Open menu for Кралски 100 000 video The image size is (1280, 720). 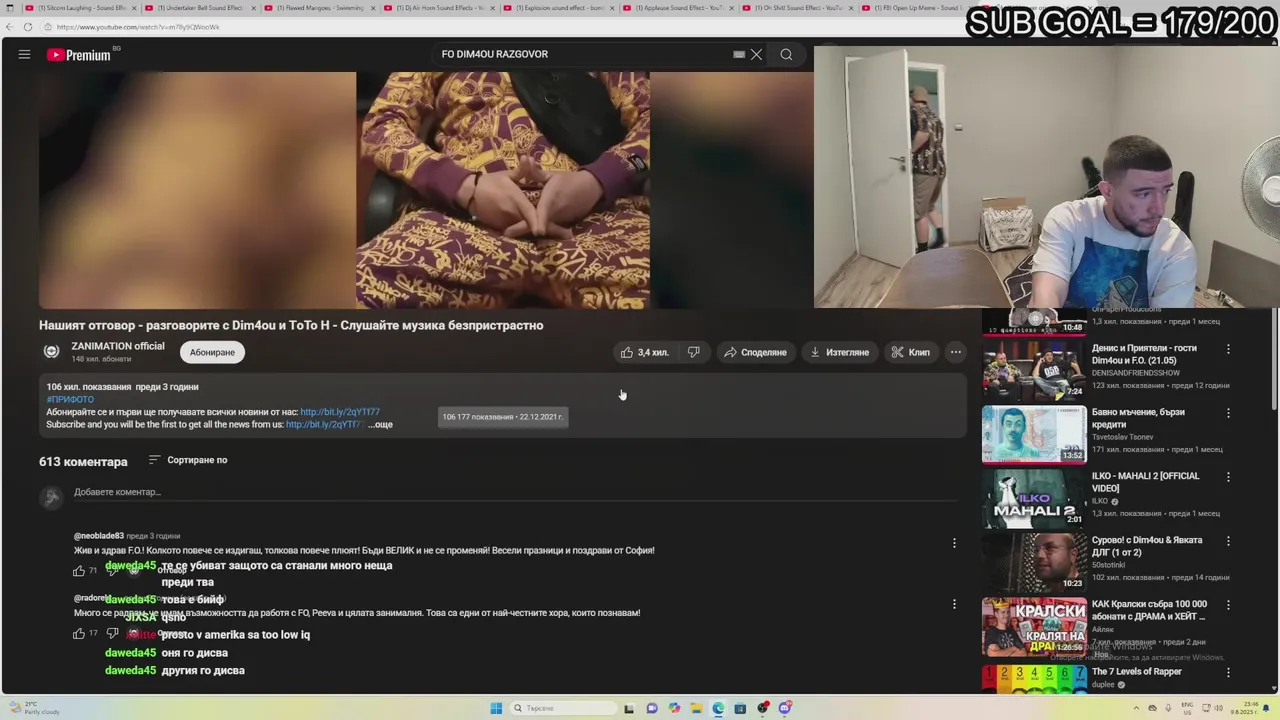pos(1228,605)
